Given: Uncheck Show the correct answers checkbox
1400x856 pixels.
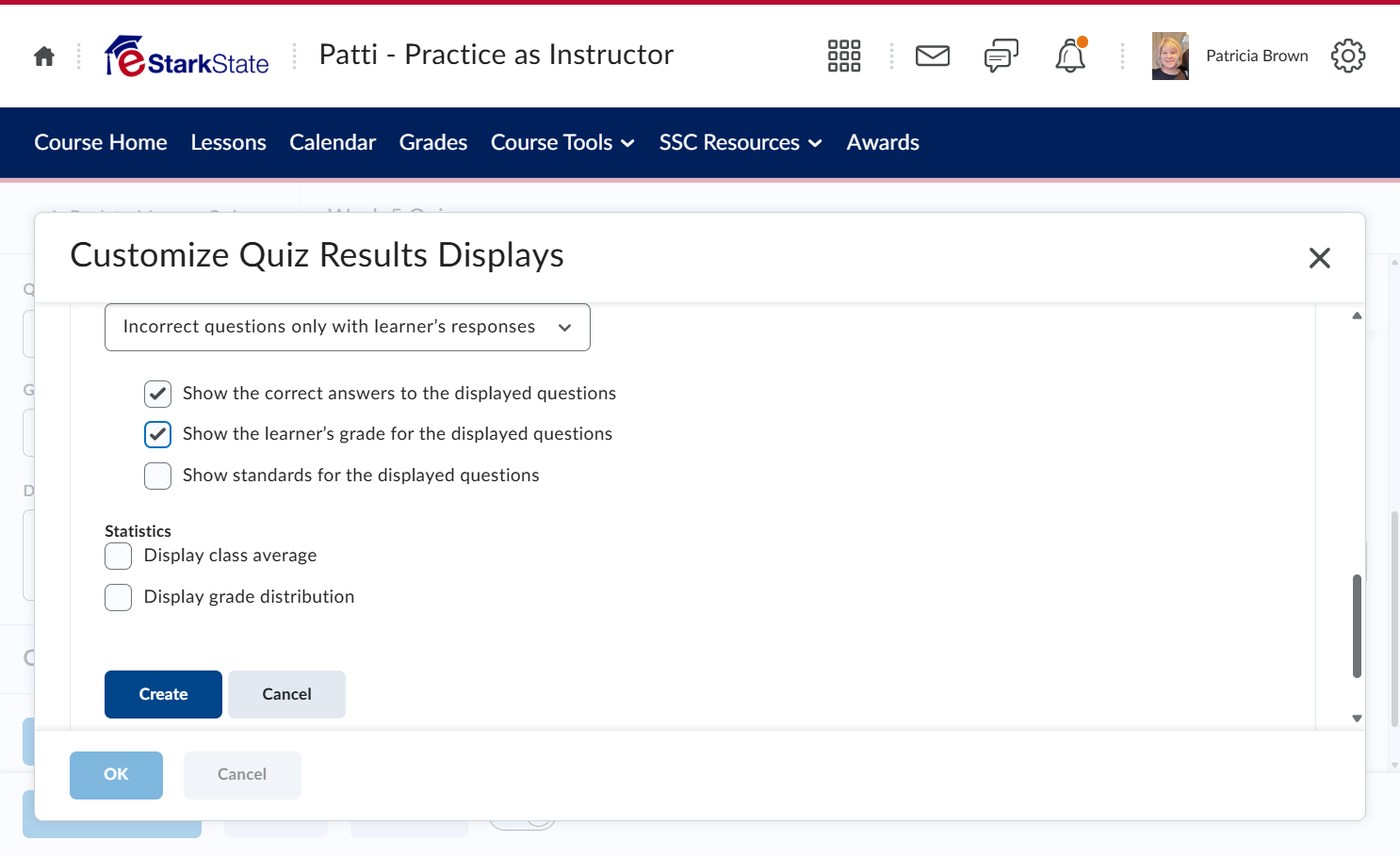Looking at the screenshot, I should click(157, 394).
